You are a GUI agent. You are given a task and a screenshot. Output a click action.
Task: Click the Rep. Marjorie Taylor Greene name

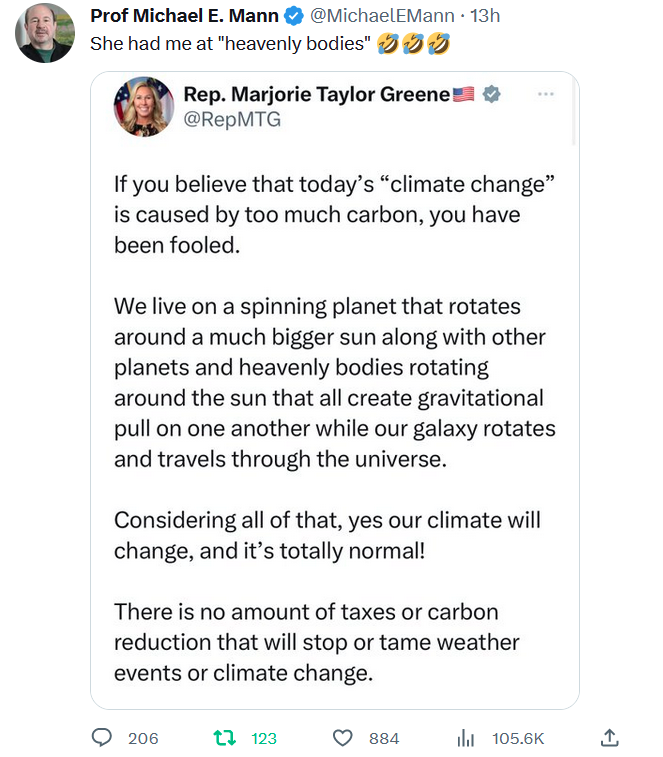click(316, 94)
